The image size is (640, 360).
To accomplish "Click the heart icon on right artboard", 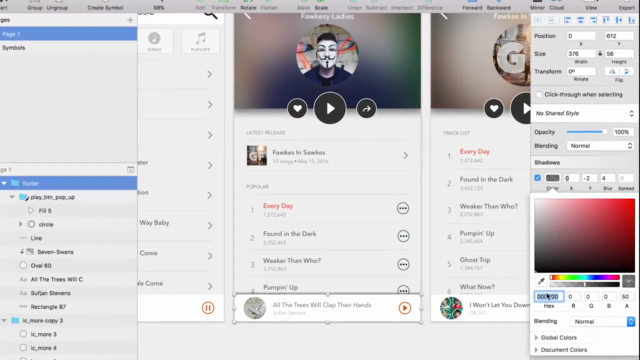I will (x=494, y=109).
